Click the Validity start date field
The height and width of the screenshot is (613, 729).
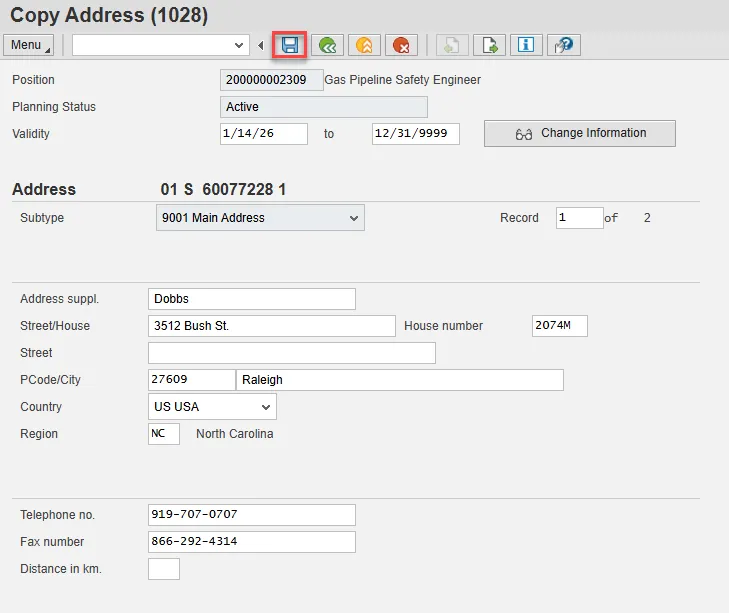(x=264, y=134)
